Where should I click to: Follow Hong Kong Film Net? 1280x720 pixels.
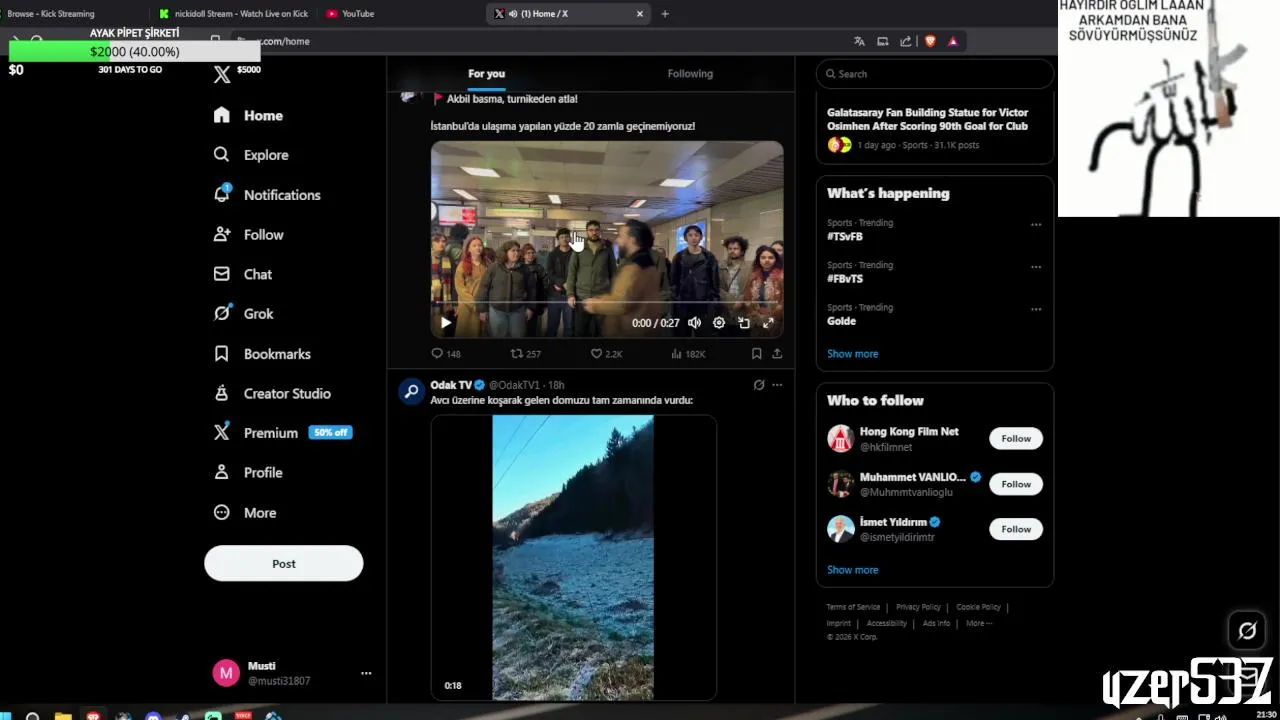pos(1016,438)
